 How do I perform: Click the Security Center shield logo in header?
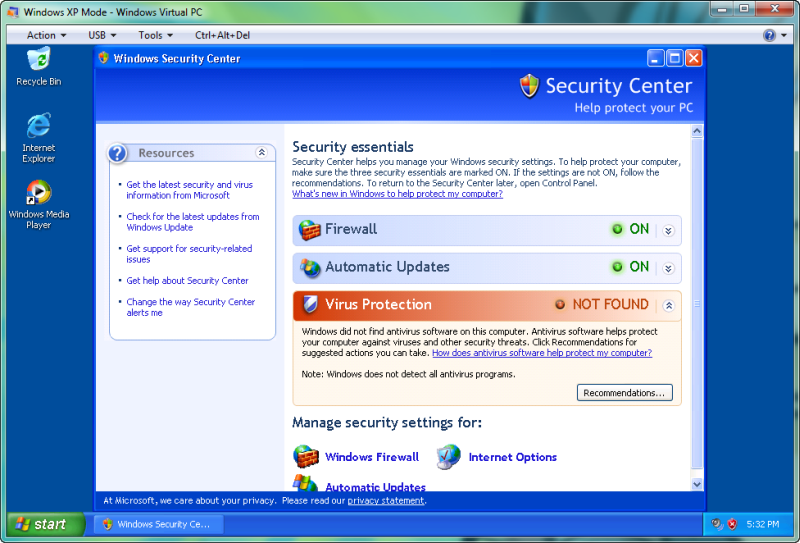pos(529,86)
